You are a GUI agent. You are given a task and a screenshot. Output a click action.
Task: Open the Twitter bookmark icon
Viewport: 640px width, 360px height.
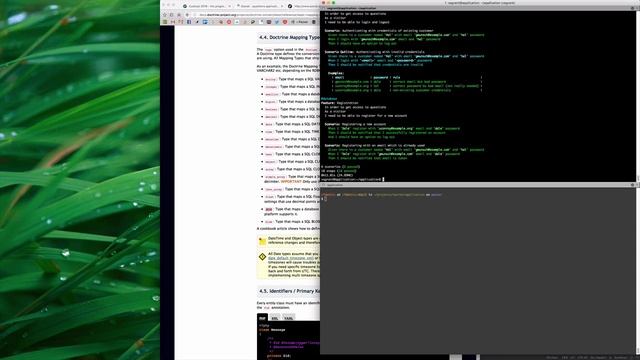pos(277,22)
